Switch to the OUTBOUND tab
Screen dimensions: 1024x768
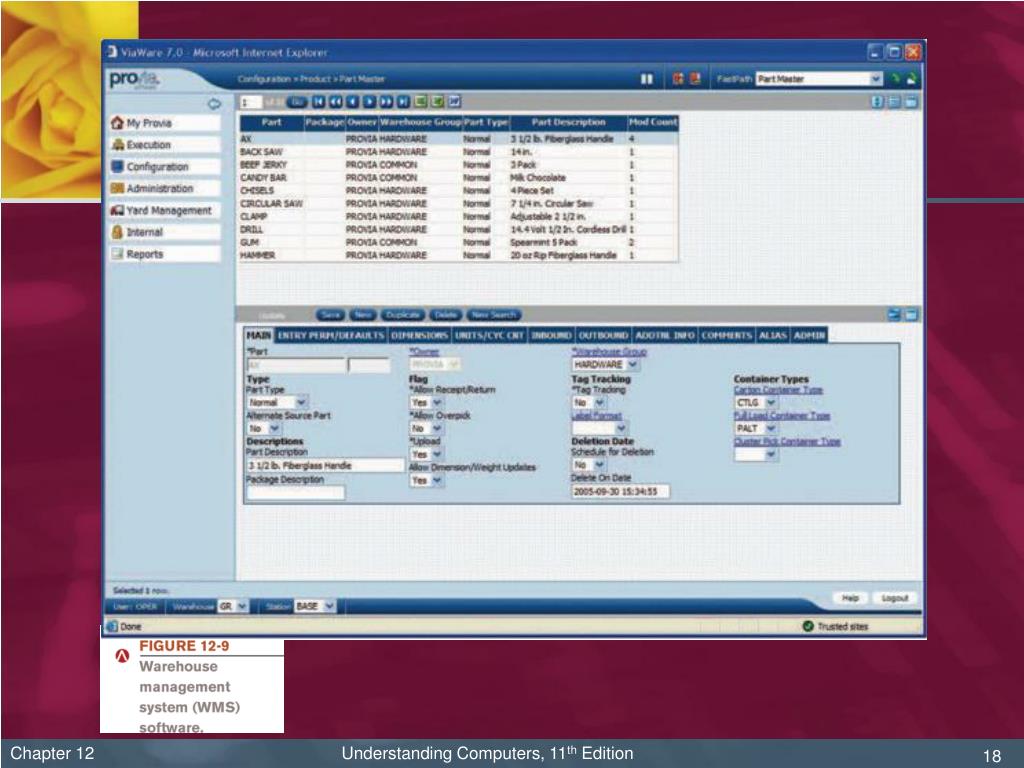[x=603, y=335]
